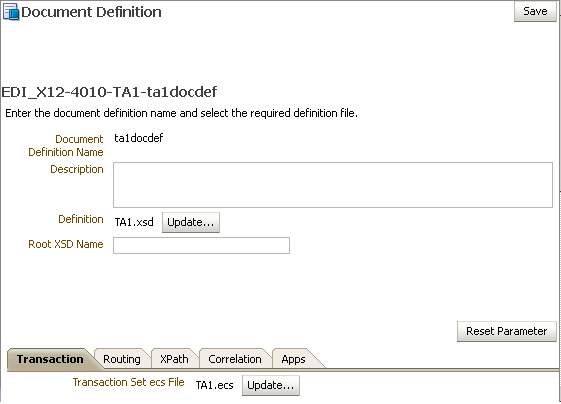Screen dimensions: 561x404
Task: Click the TA1.xsd file name
Action: pyautogui.click(x=134, y=222)
